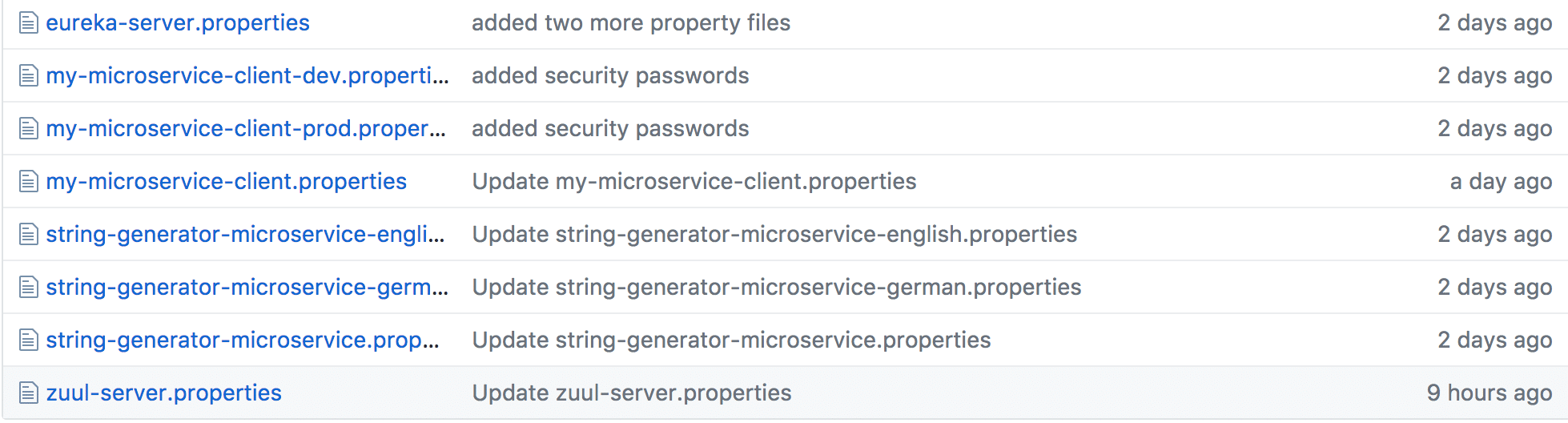The height and width of the screenshot is (423, 1568).
Task: Open zuul-server.properties file
Action: coord(164,393)
